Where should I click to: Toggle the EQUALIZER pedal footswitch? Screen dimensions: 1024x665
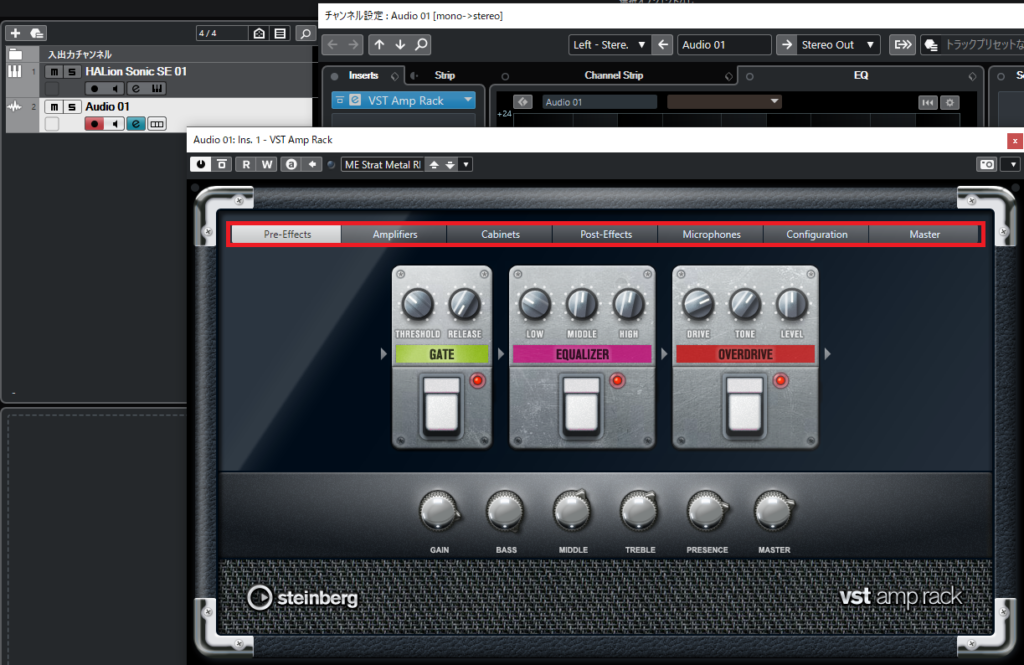(582, 405)
